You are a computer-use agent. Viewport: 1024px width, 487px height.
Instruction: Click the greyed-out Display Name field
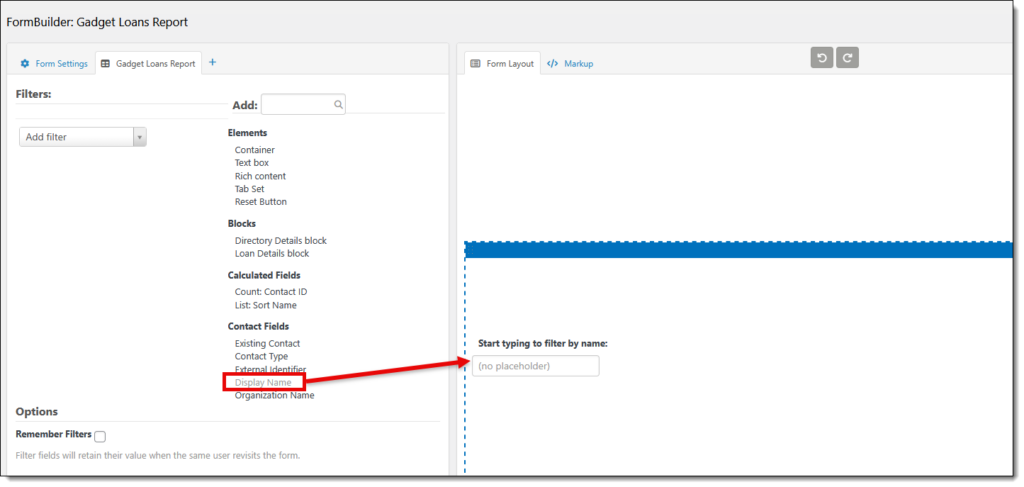coord(263,383)
